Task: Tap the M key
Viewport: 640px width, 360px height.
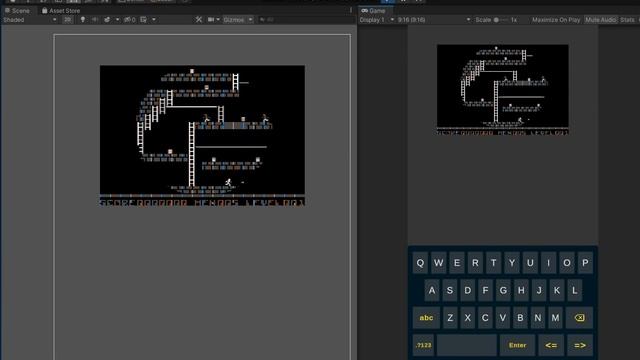Action: 556,318
